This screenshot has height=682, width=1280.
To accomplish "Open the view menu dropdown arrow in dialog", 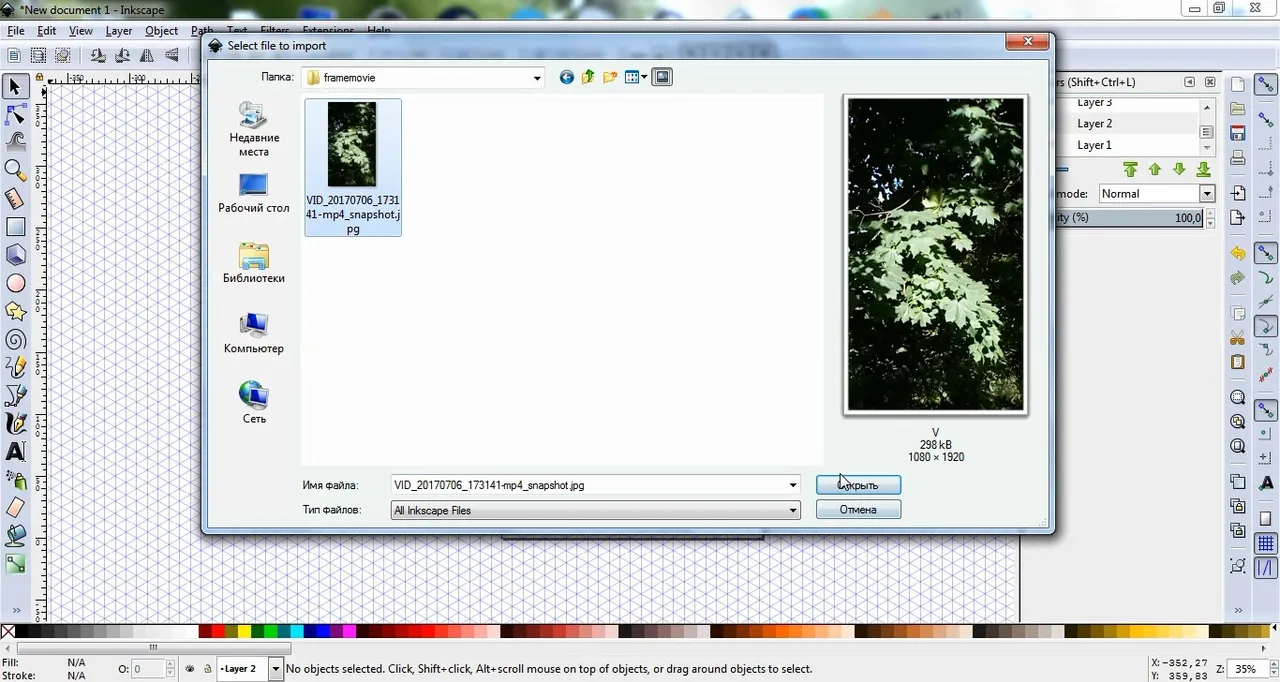I will pyautogui.click(x=645, y=77).
